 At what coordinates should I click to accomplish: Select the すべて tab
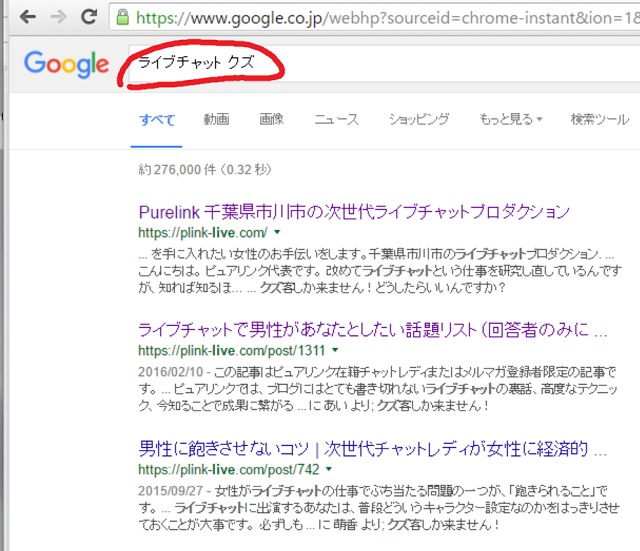[157, 120]
